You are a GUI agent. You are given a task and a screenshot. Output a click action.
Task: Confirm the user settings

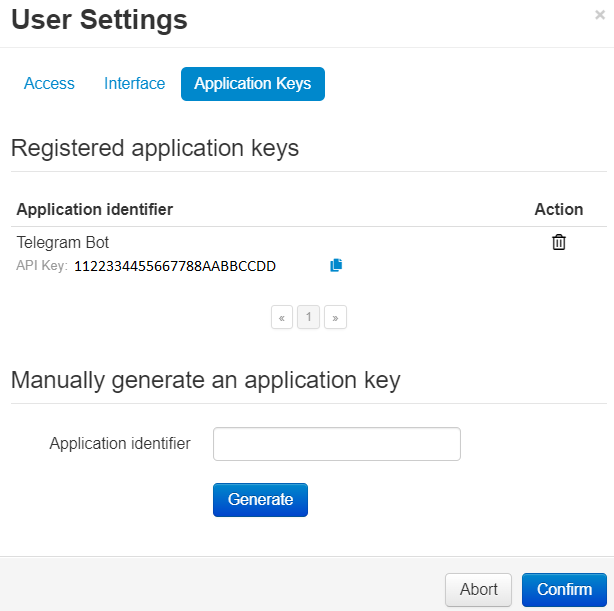pos(564,590)
